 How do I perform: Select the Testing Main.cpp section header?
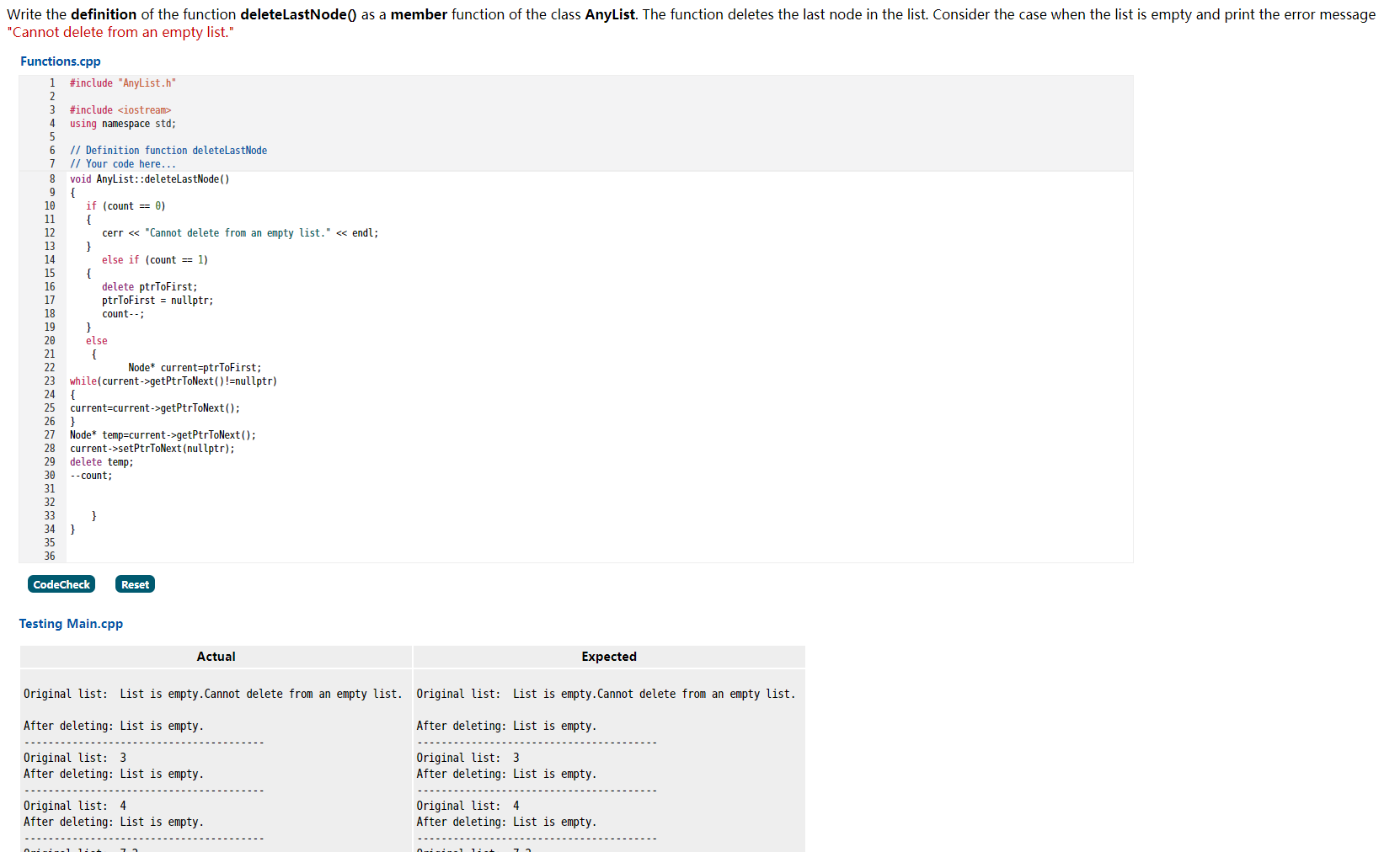71,623
